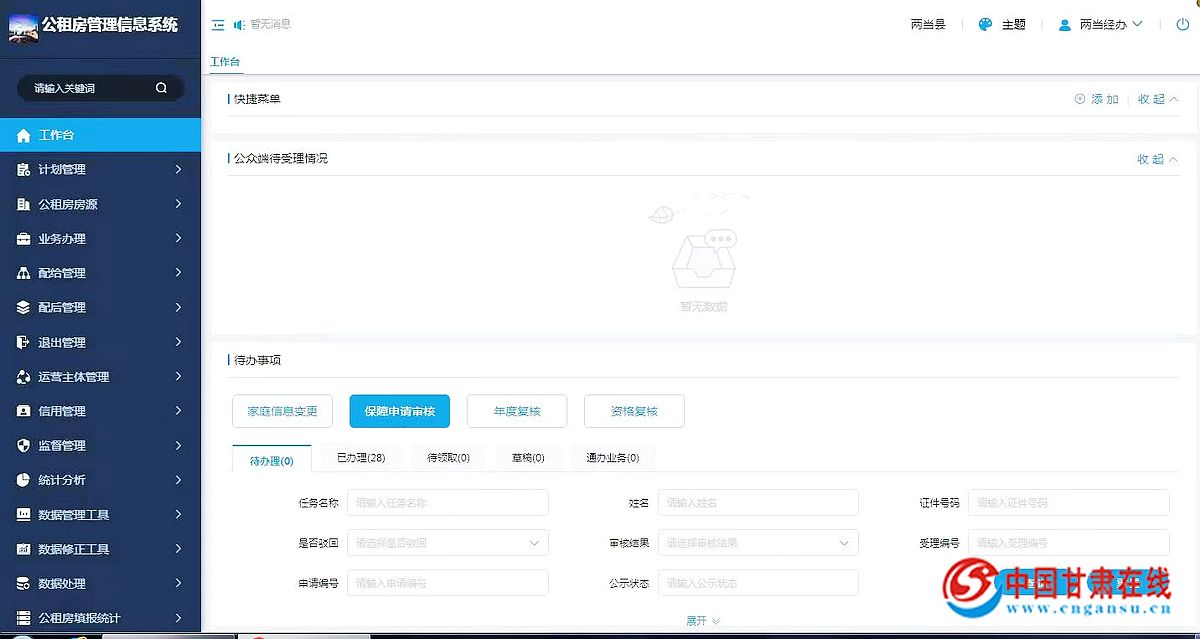
Task: Switch to the 已办理(28) tab
Action: pos(358,457)
